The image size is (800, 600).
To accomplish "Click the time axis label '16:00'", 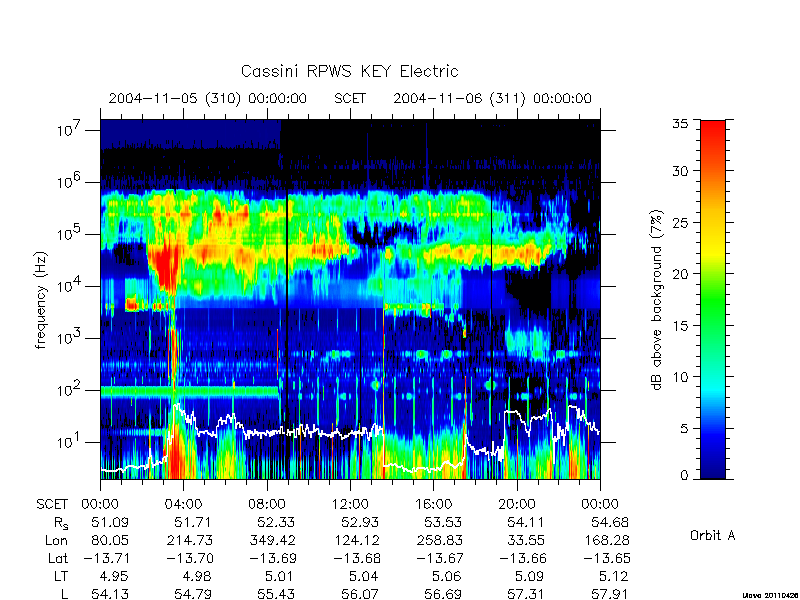I will pyautogui.click(x=433, y=504).
